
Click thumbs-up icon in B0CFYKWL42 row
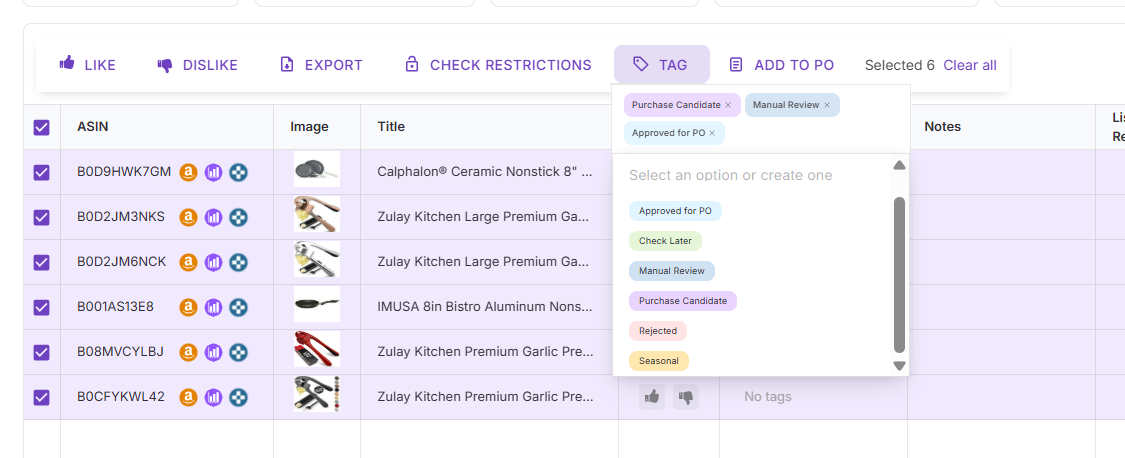pos(651,396)
